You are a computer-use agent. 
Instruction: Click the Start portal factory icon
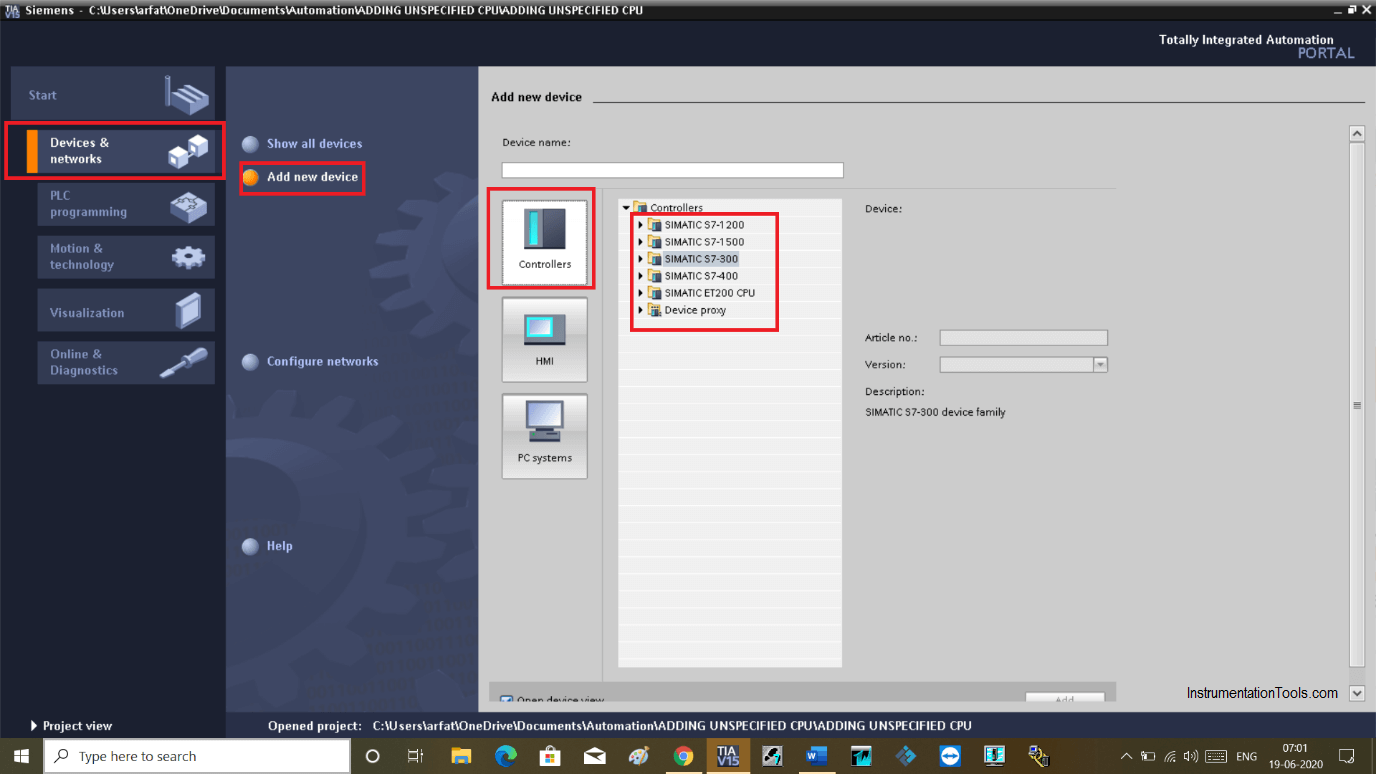(x=187, y=95)
